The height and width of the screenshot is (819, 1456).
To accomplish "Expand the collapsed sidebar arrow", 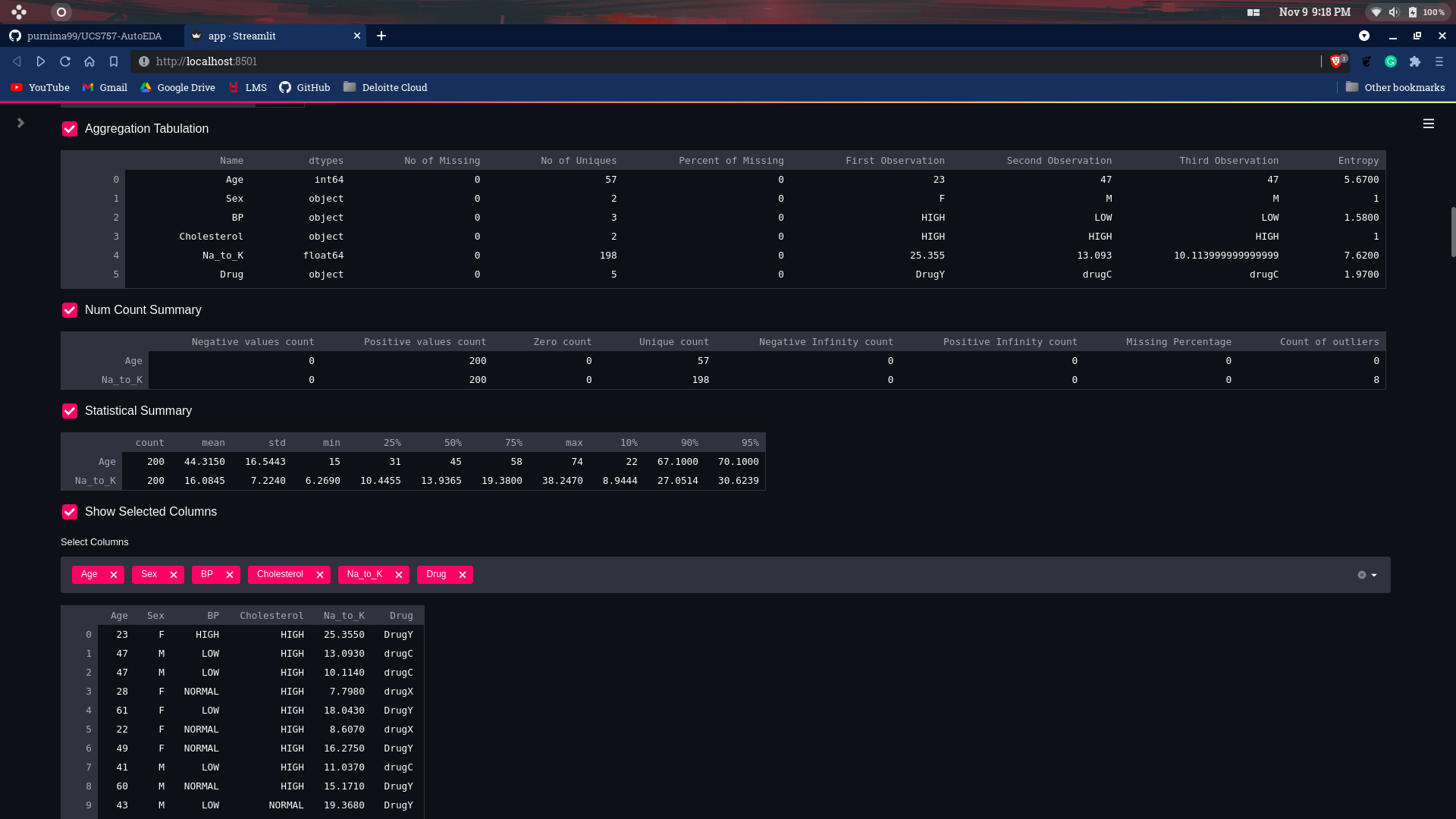I will click(x=20, y=123).
